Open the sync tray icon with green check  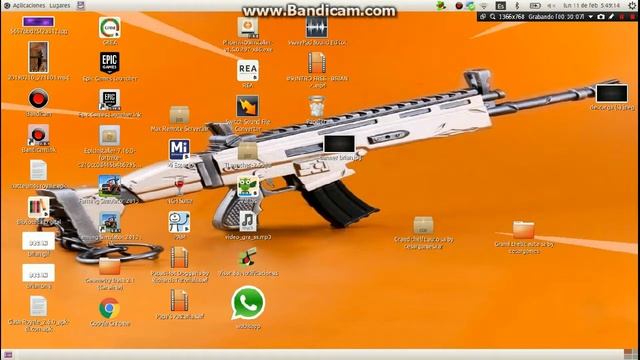(471, 6)
